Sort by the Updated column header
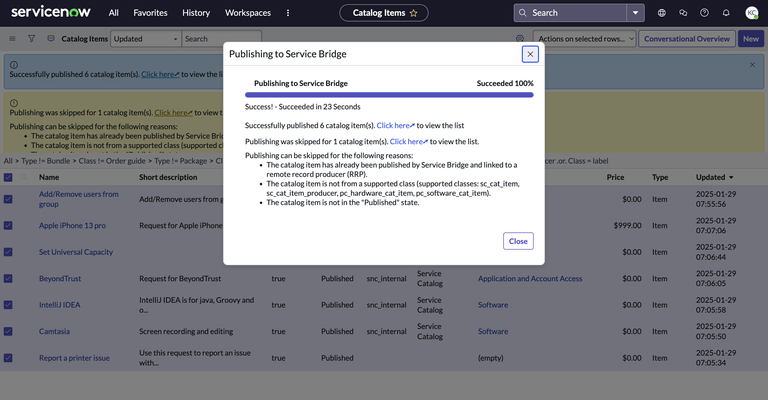768x400 pixels. coord(710,177)
